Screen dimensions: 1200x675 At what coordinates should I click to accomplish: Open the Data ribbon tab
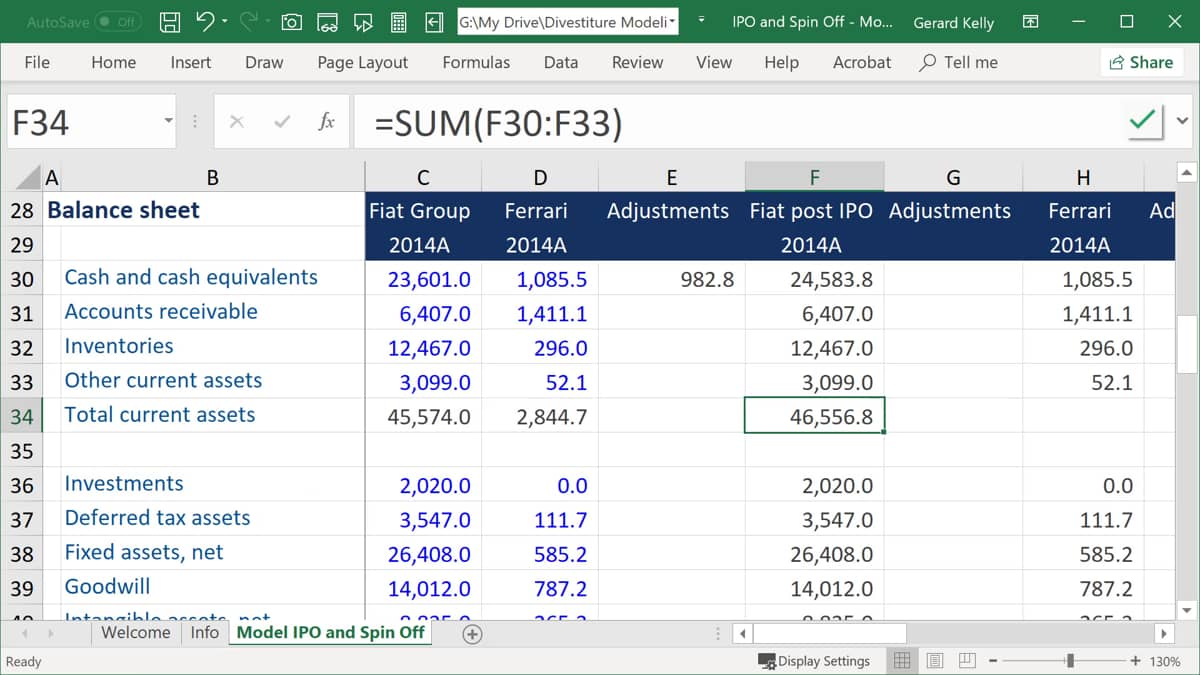[561, 62]
